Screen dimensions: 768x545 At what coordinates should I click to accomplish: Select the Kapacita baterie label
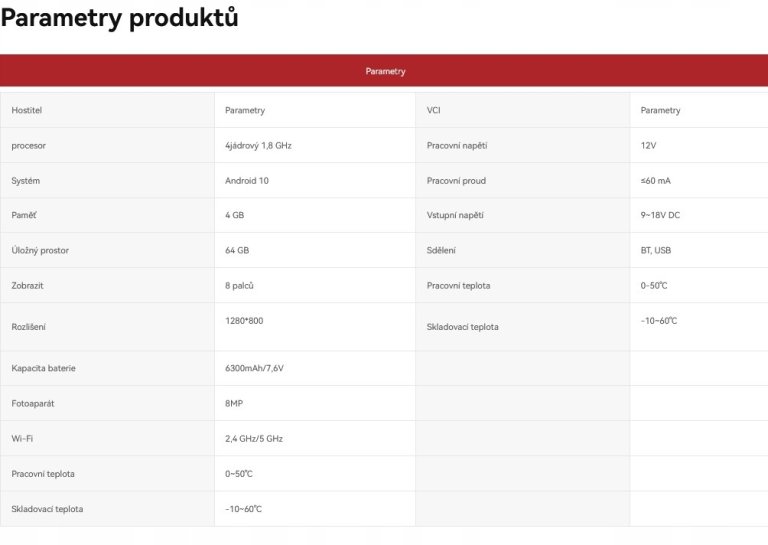point(44,368)
